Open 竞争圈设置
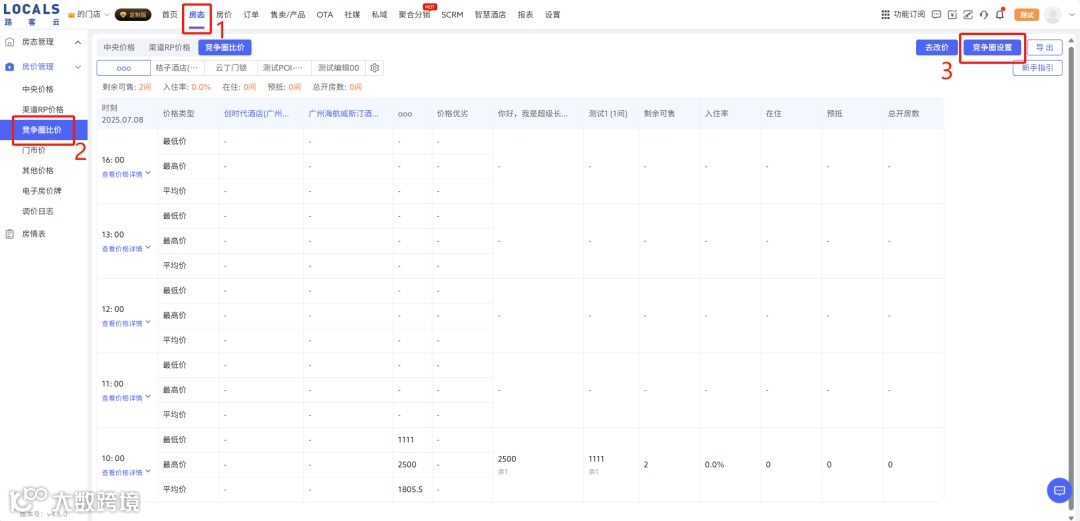Image resolution: width=1080 pixels, height=521 pixels. (x=992, y=48)
